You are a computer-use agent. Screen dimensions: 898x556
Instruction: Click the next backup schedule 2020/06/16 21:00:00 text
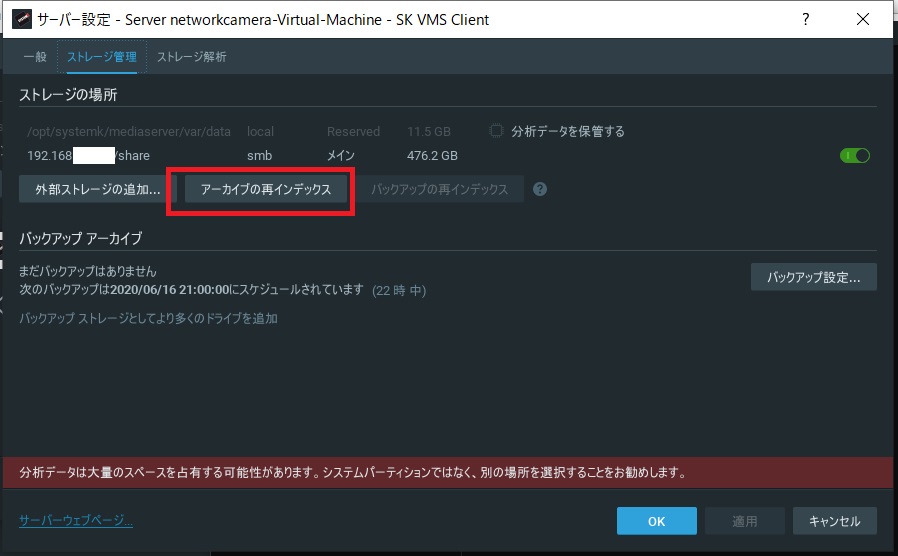coord(192,289)
